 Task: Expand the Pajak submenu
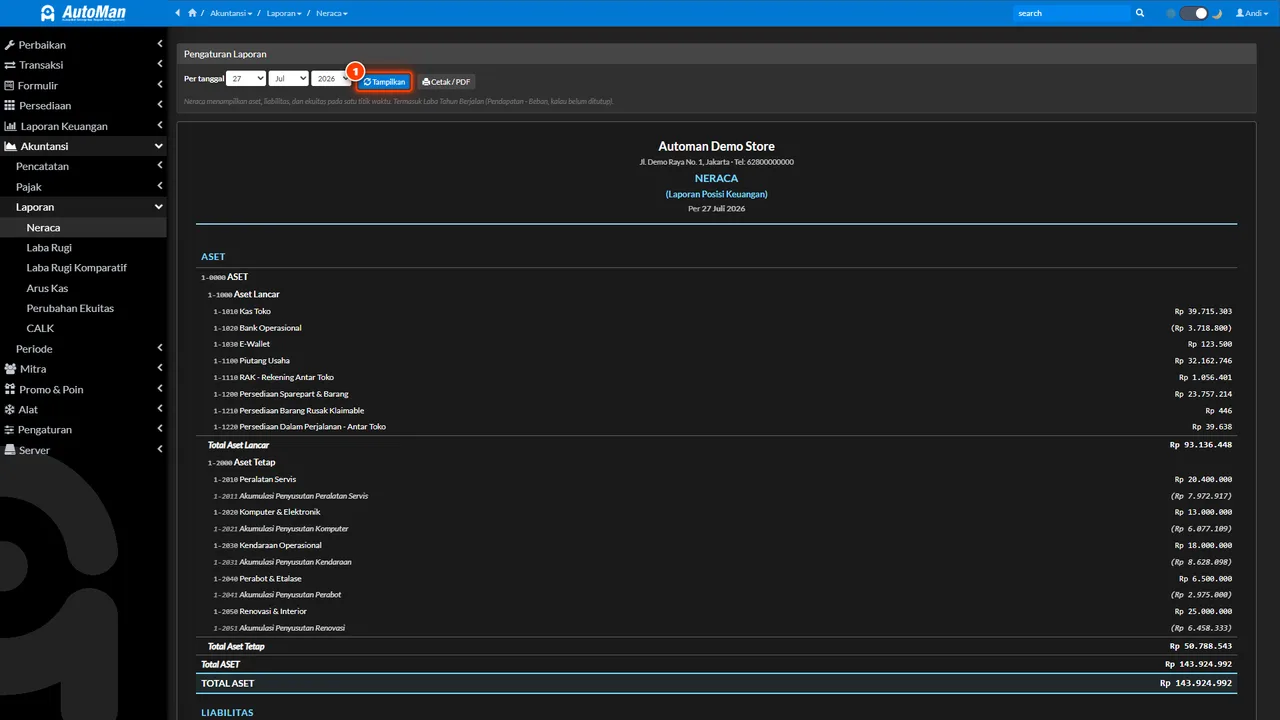pyautogui.click(x=84, y=187)
